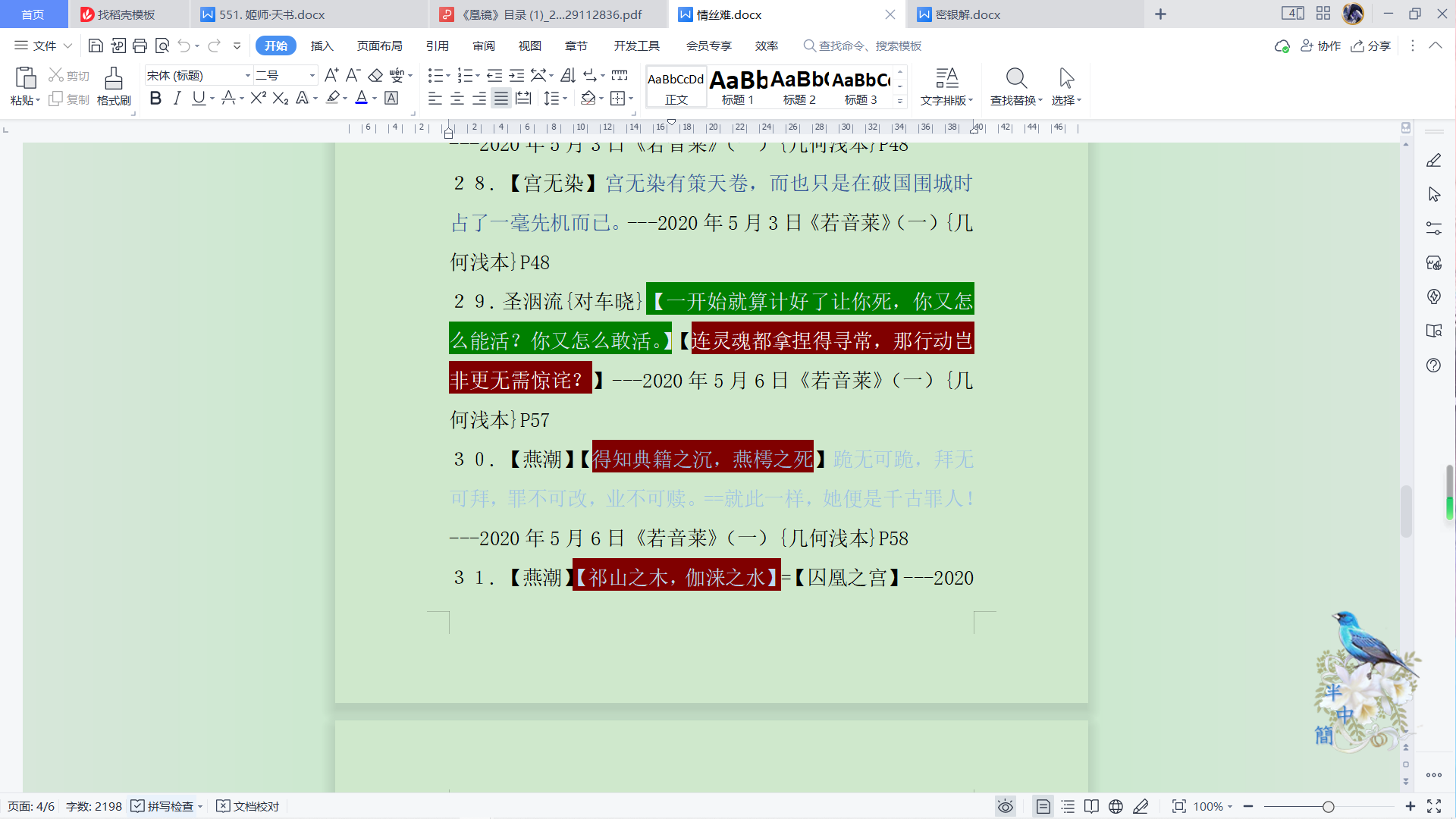This screenshot has height=819, width=1456.
Task: Click the vertical scrollbar thumb
Action: click(1406, 511)
